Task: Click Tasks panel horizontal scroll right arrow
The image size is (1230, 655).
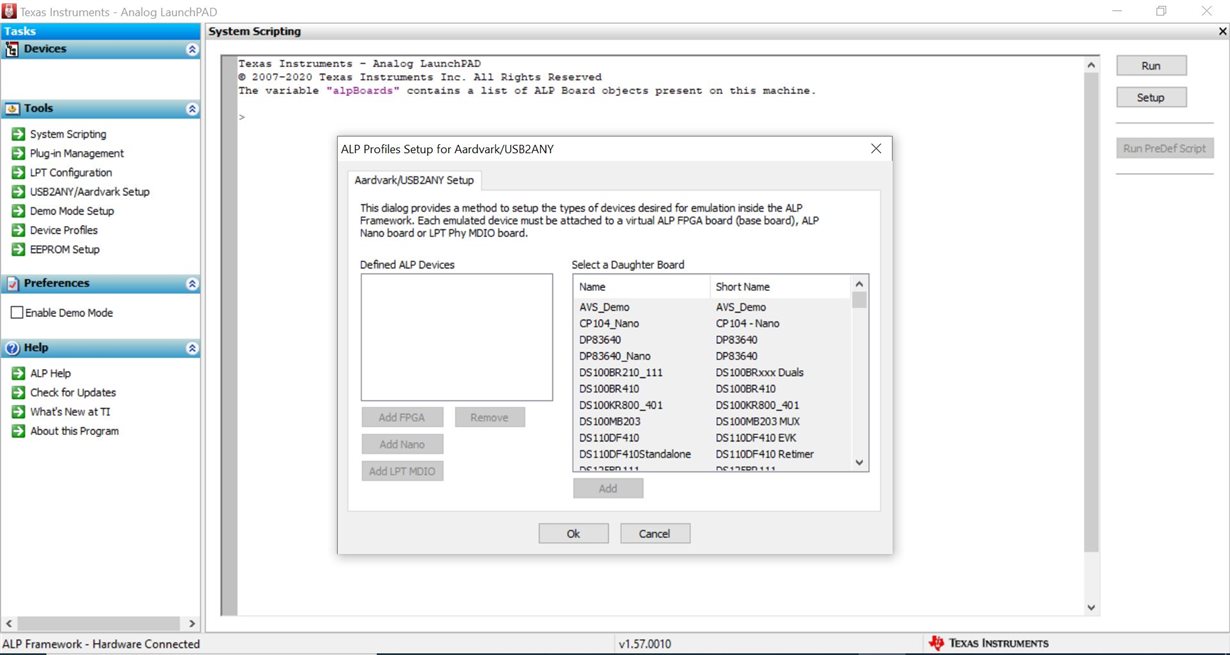Action: pyautogui.click(x=193, y=624)
